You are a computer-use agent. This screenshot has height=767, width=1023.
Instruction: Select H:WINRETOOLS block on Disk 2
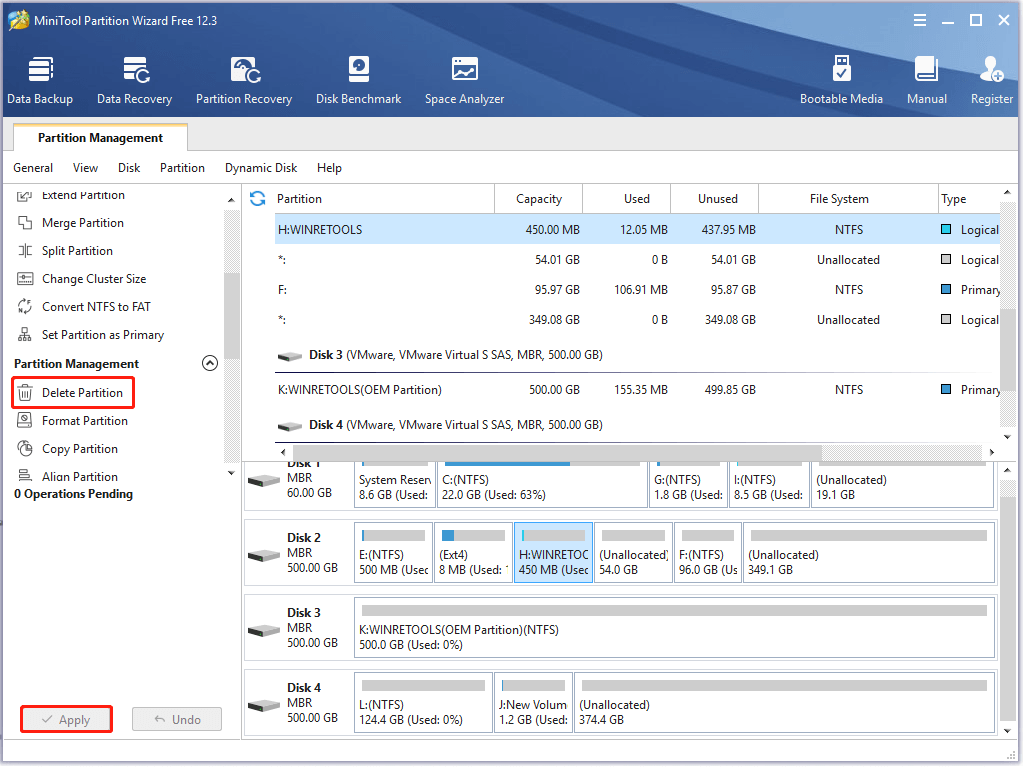(553, 552)
